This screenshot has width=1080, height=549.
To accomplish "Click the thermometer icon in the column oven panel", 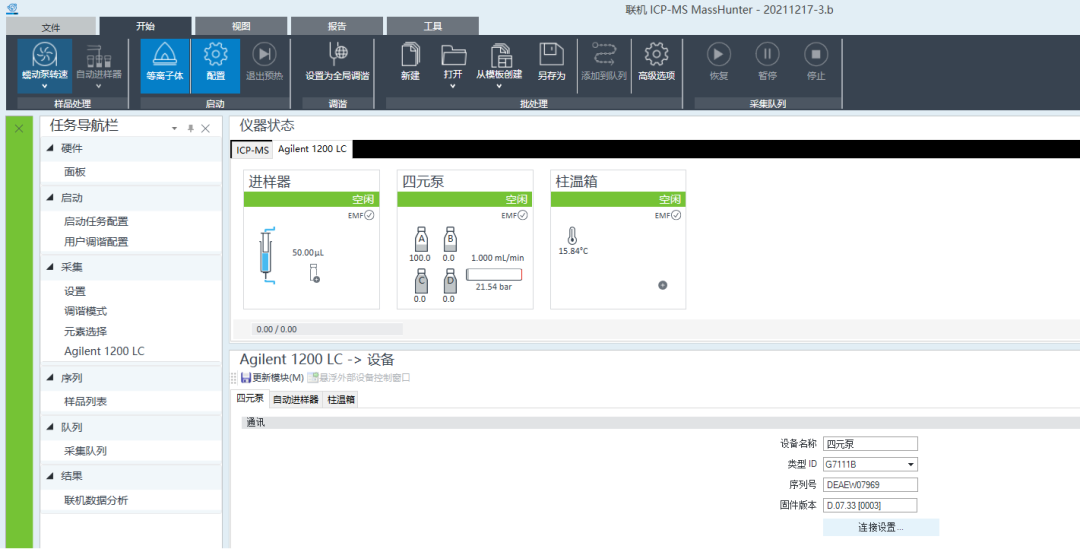I will (572, 236).
